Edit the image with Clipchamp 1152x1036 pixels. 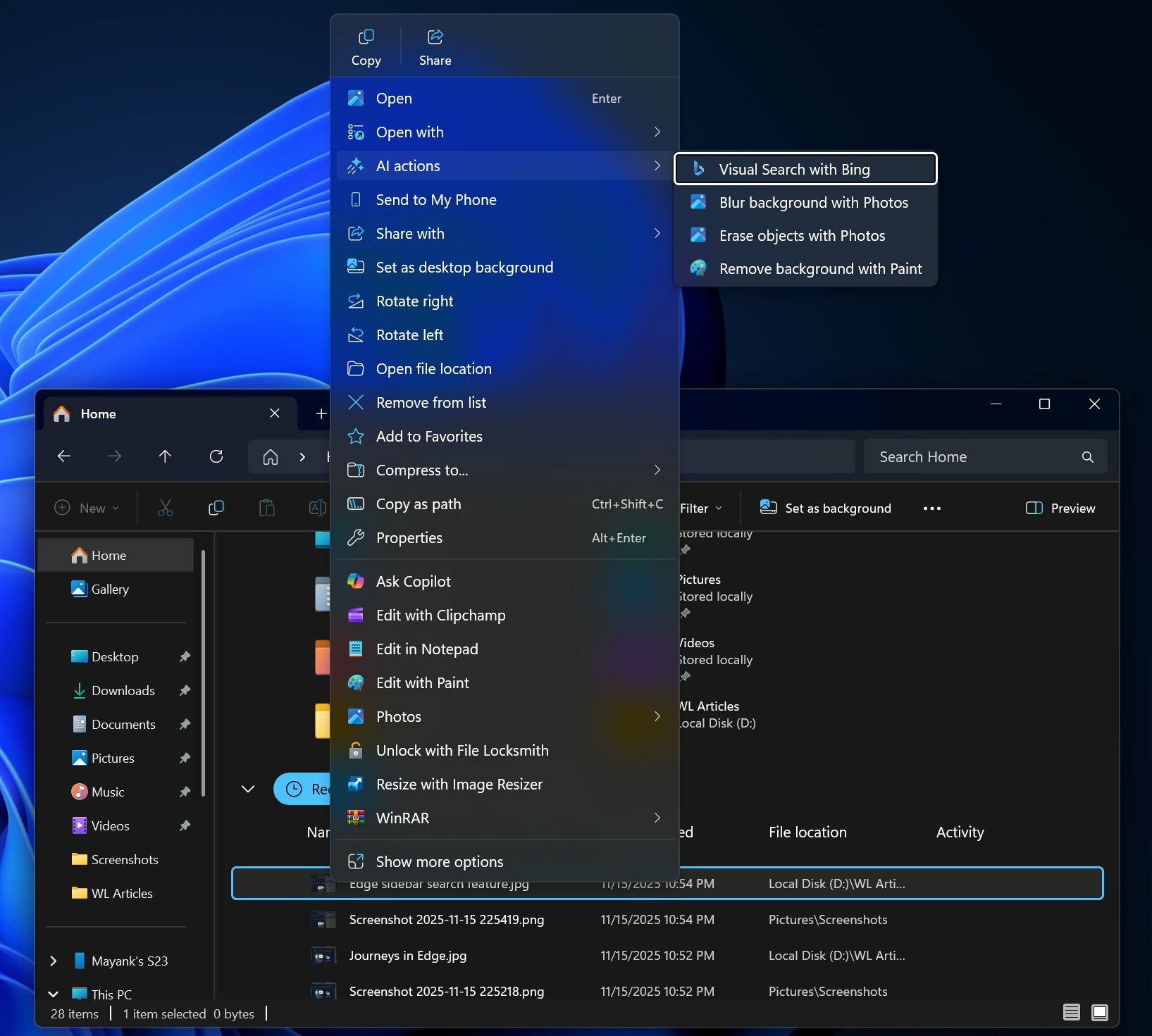point(440,615)
